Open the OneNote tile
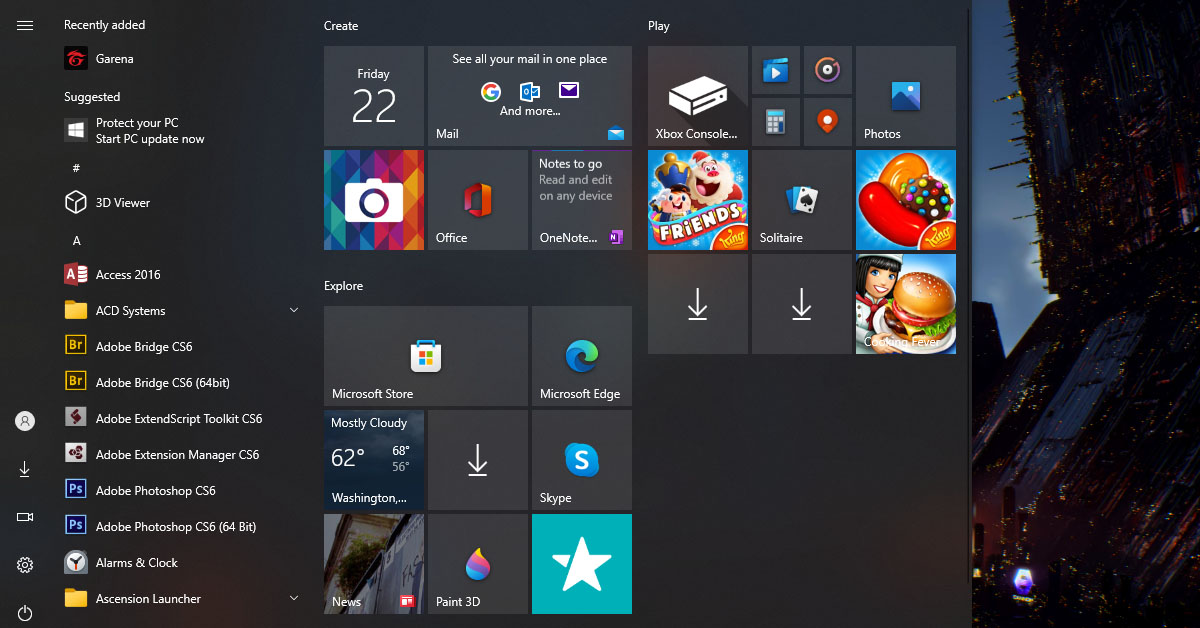This screenshot has height=628, width=1200. click(x=582, y=200)
